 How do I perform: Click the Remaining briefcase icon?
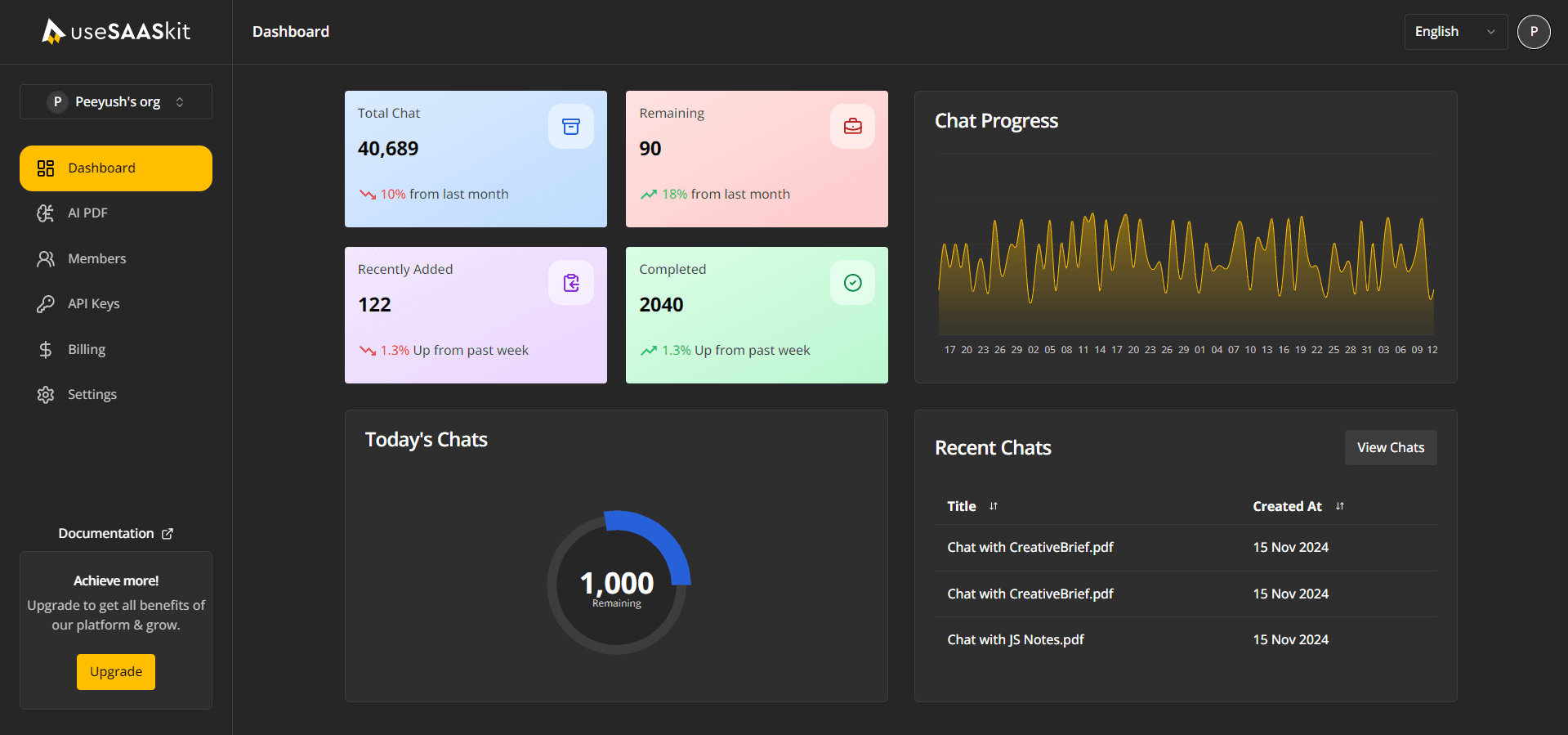coord(852,127)
